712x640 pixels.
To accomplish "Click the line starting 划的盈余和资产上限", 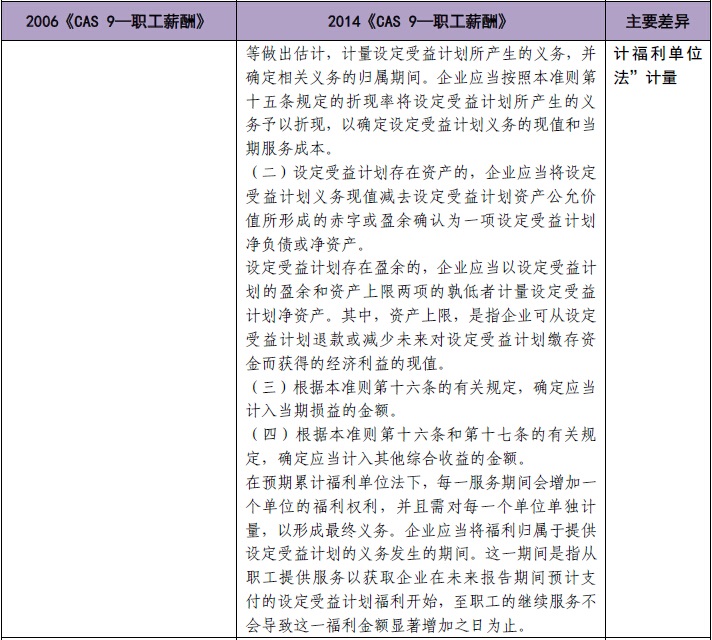I will pyautogui.click(x=420, y=292).
